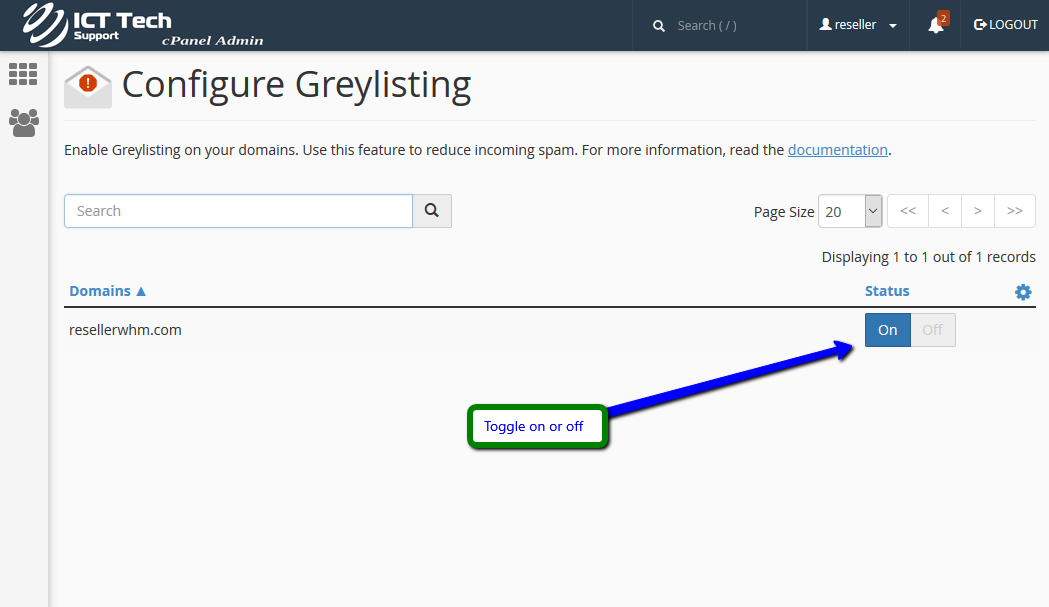Go to the last page of records
The height and width of the screenshot is (607, 1049).
point(1015,211)
